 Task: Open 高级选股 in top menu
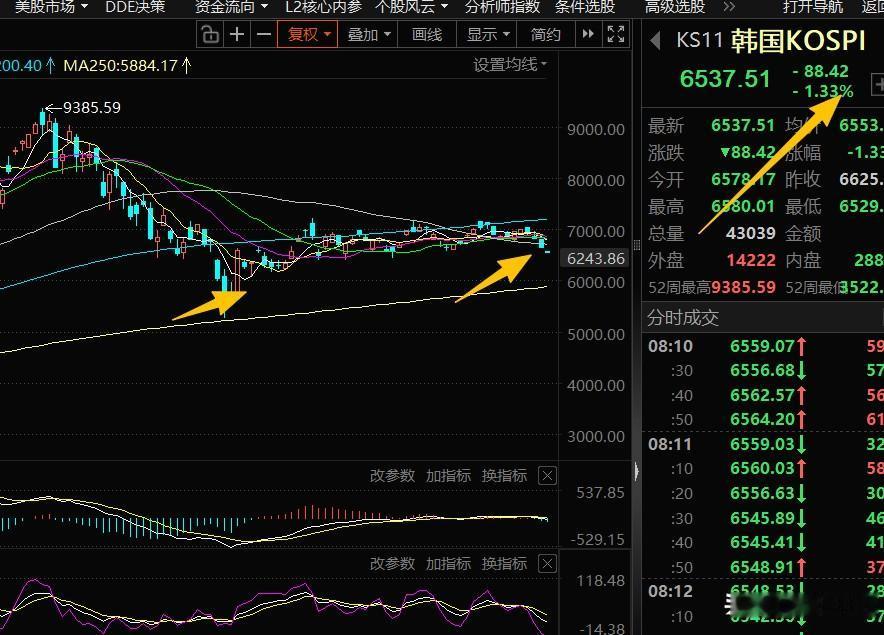point(675,7)
